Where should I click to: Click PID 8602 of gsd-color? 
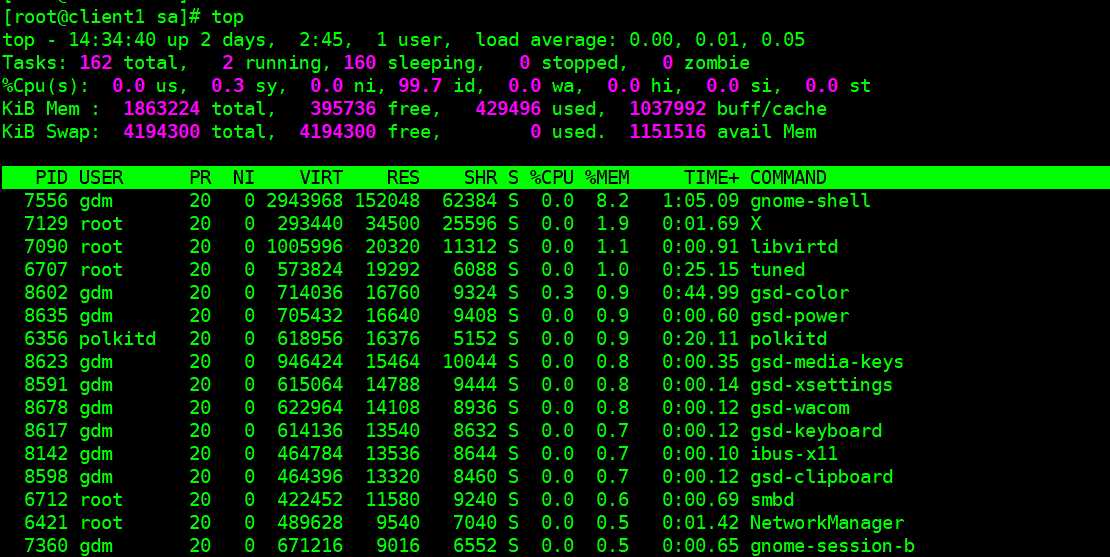[46, 293]
